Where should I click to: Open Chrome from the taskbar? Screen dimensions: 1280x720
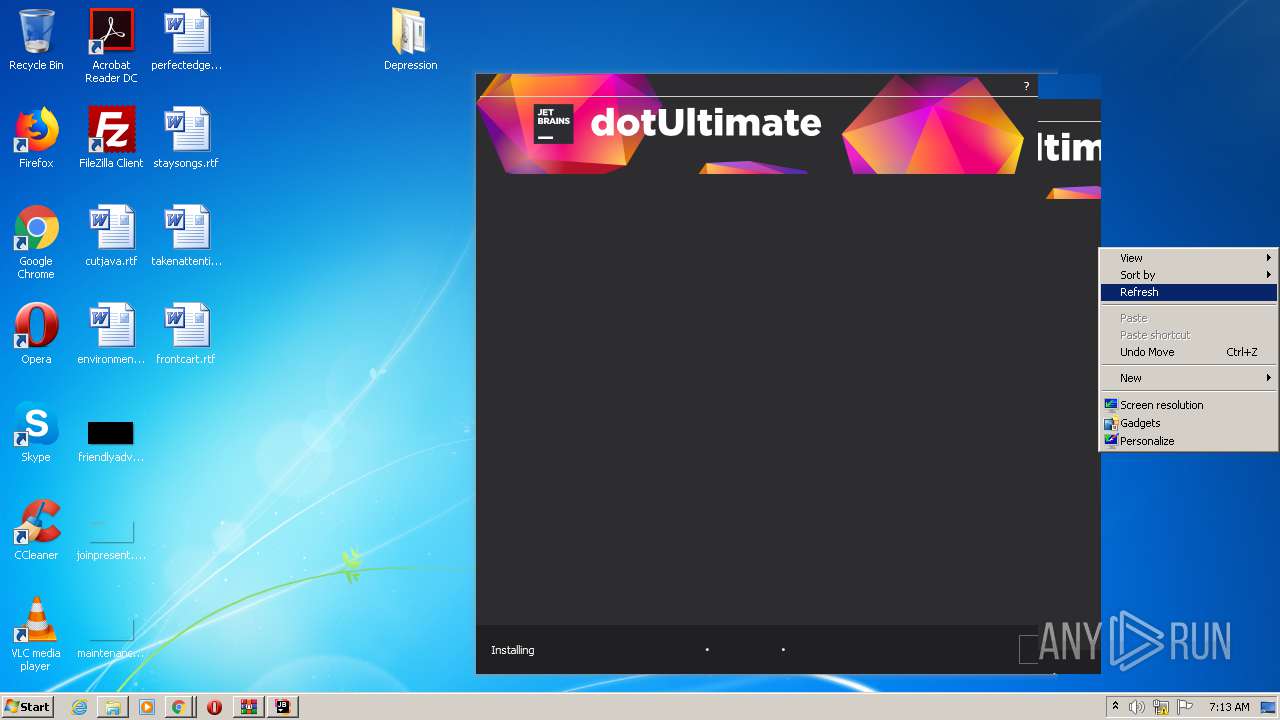coord(178,707)
